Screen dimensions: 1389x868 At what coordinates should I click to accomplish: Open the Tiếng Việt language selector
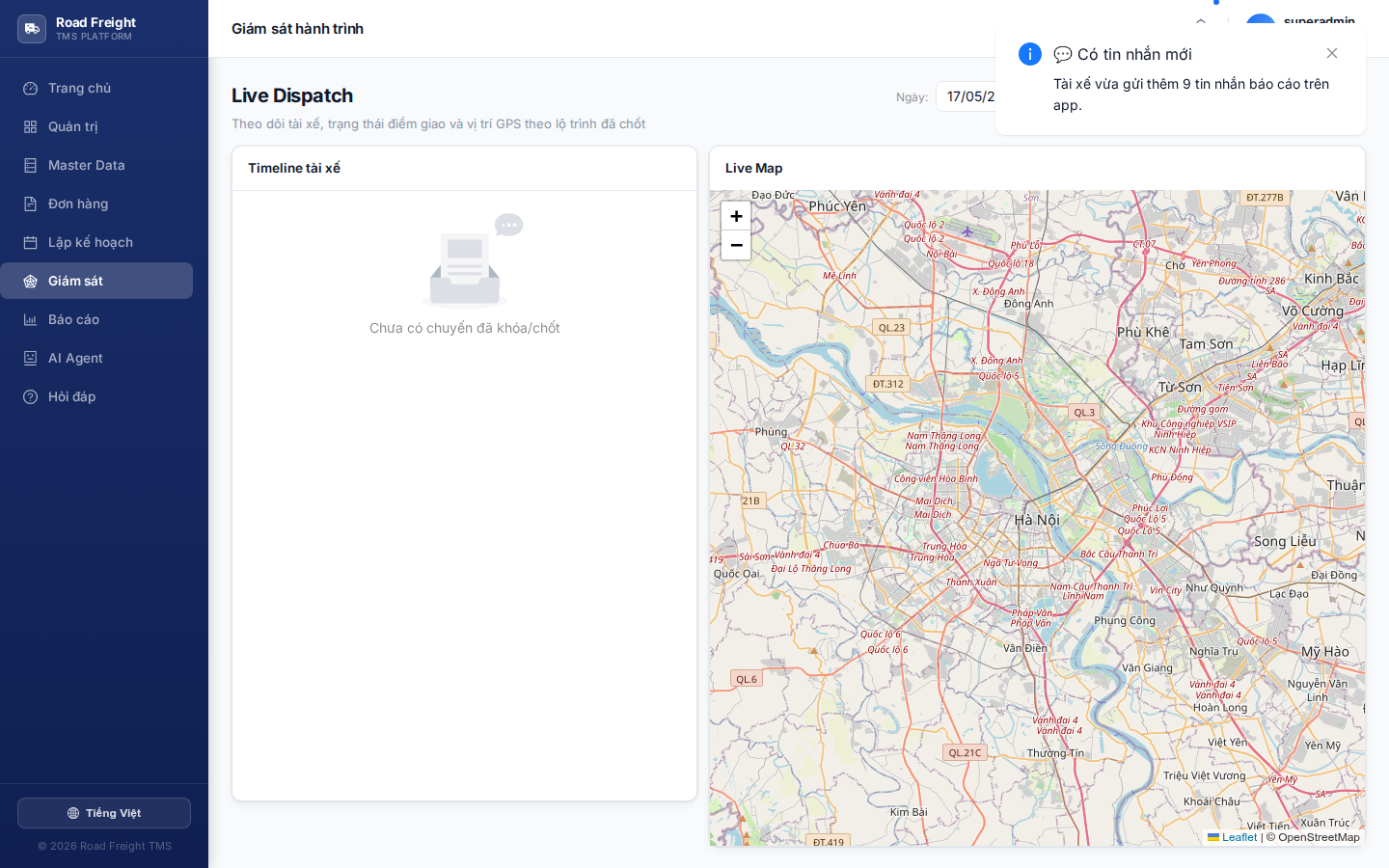(104, 813)
